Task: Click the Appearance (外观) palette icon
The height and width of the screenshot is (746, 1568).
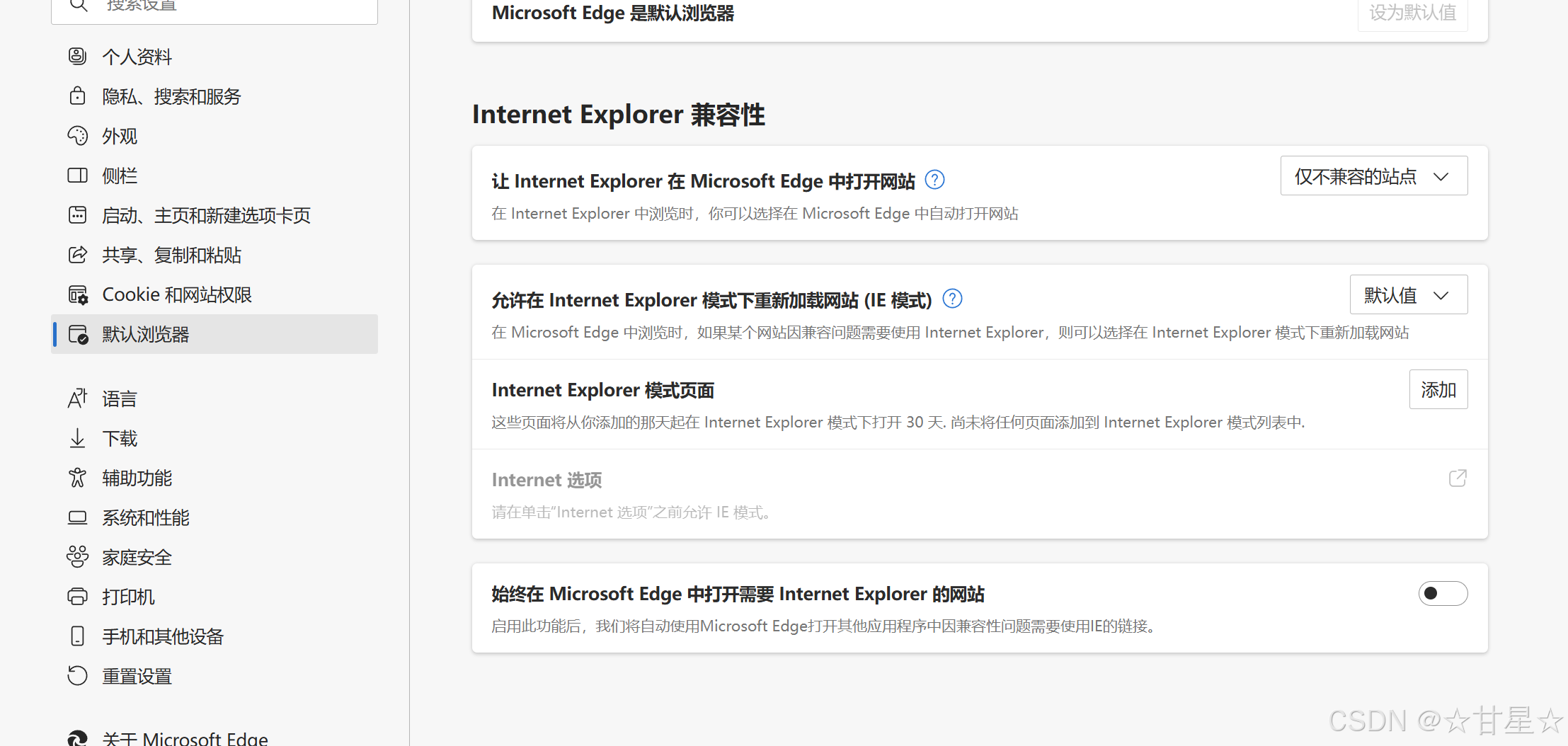Action: 78,135
